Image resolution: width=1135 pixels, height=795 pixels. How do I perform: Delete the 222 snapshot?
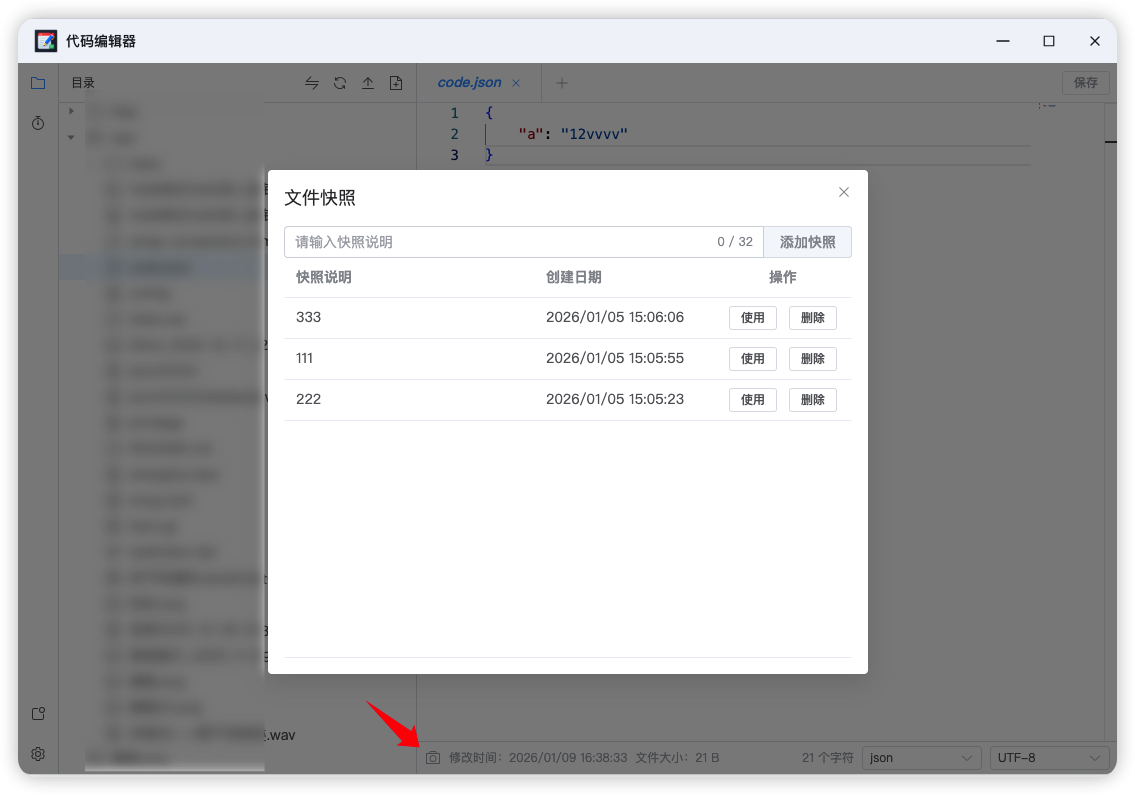pos(813,400)
